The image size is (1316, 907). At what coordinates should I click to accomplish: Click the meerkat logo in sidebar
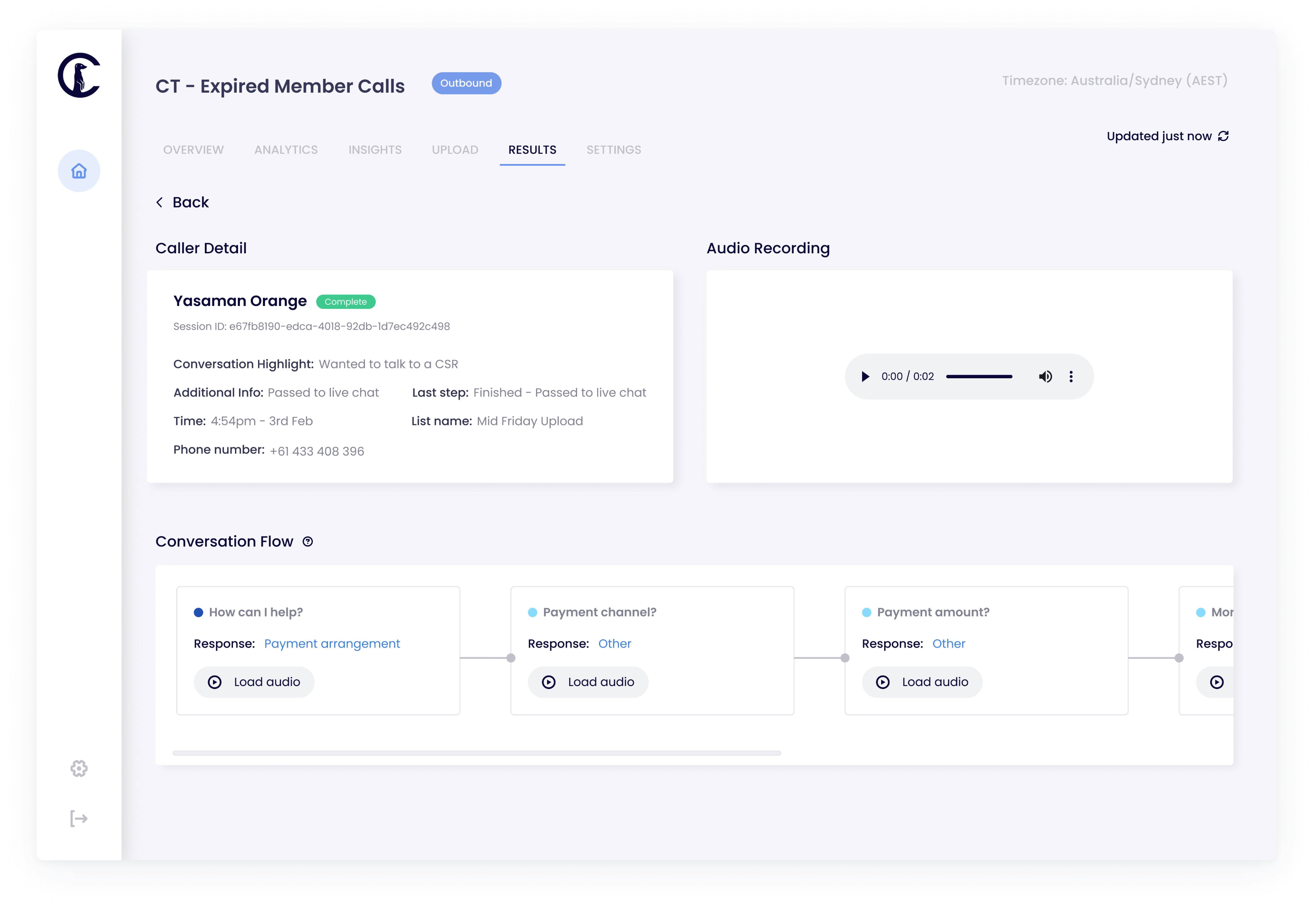(79, 75)
